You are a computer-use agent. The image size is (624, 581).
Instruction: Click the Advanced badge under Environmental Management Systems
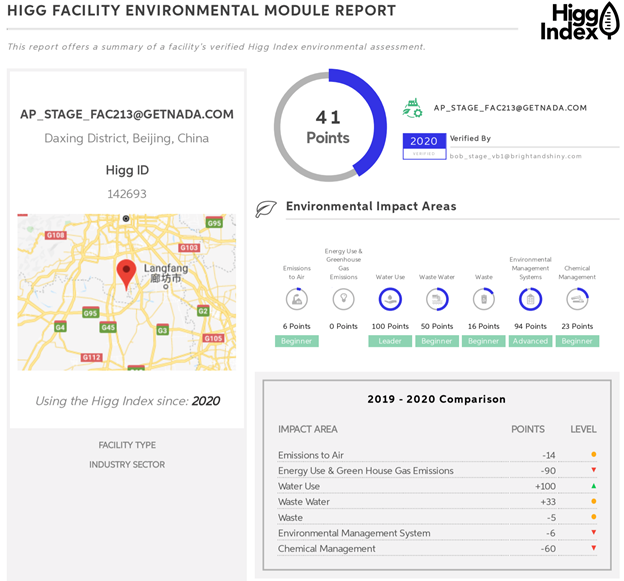(x=530, y=341)
